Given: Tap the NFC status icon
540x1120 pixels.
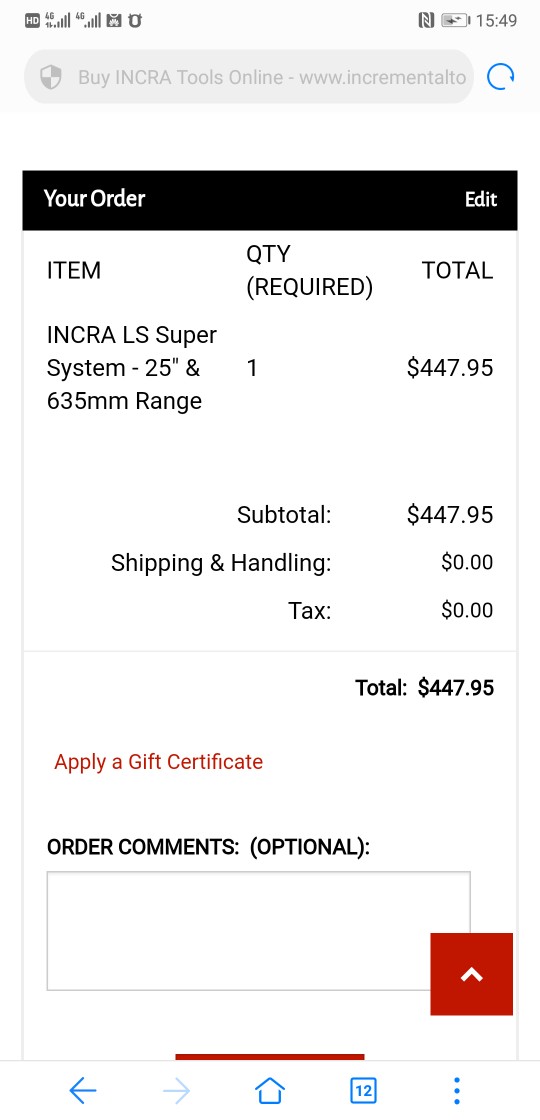Looking at the screenshot, I should pos(426,21).
